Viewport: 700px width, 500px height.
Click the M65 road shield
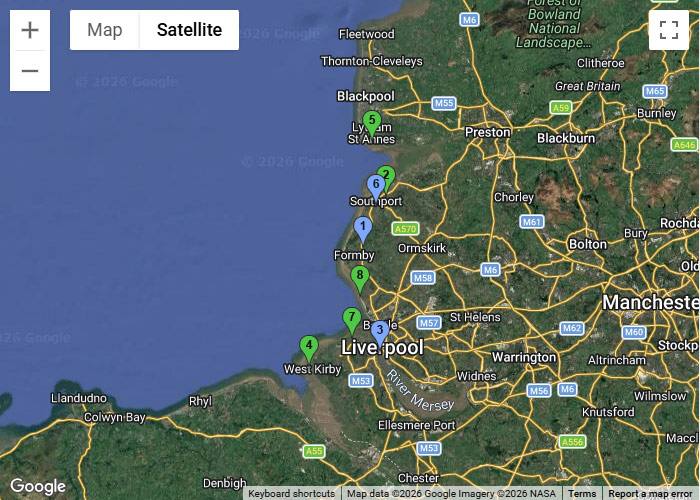[x=655, y=91]
